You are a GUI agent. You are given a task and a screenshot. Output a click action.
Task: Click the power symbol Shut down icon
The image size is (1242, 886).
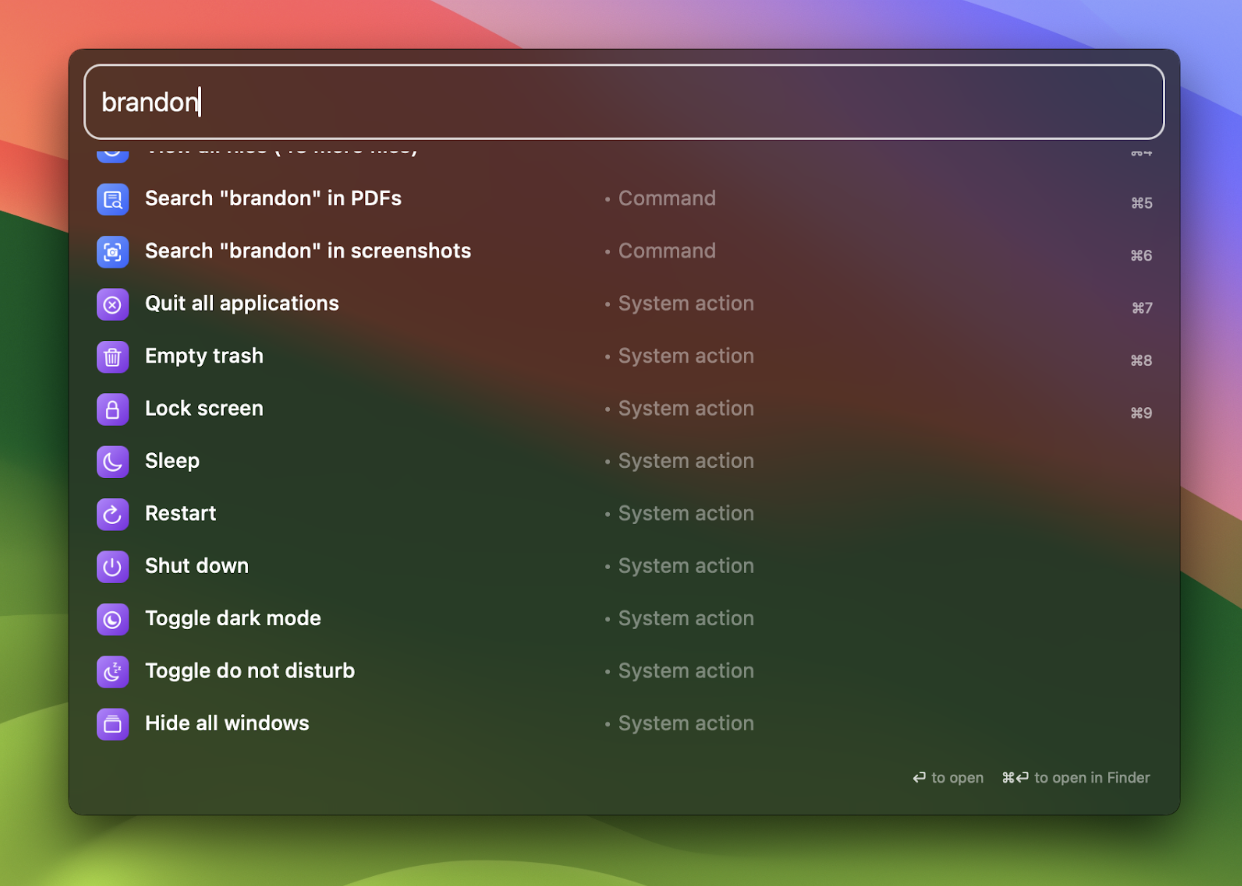click(x=113, y=566)
